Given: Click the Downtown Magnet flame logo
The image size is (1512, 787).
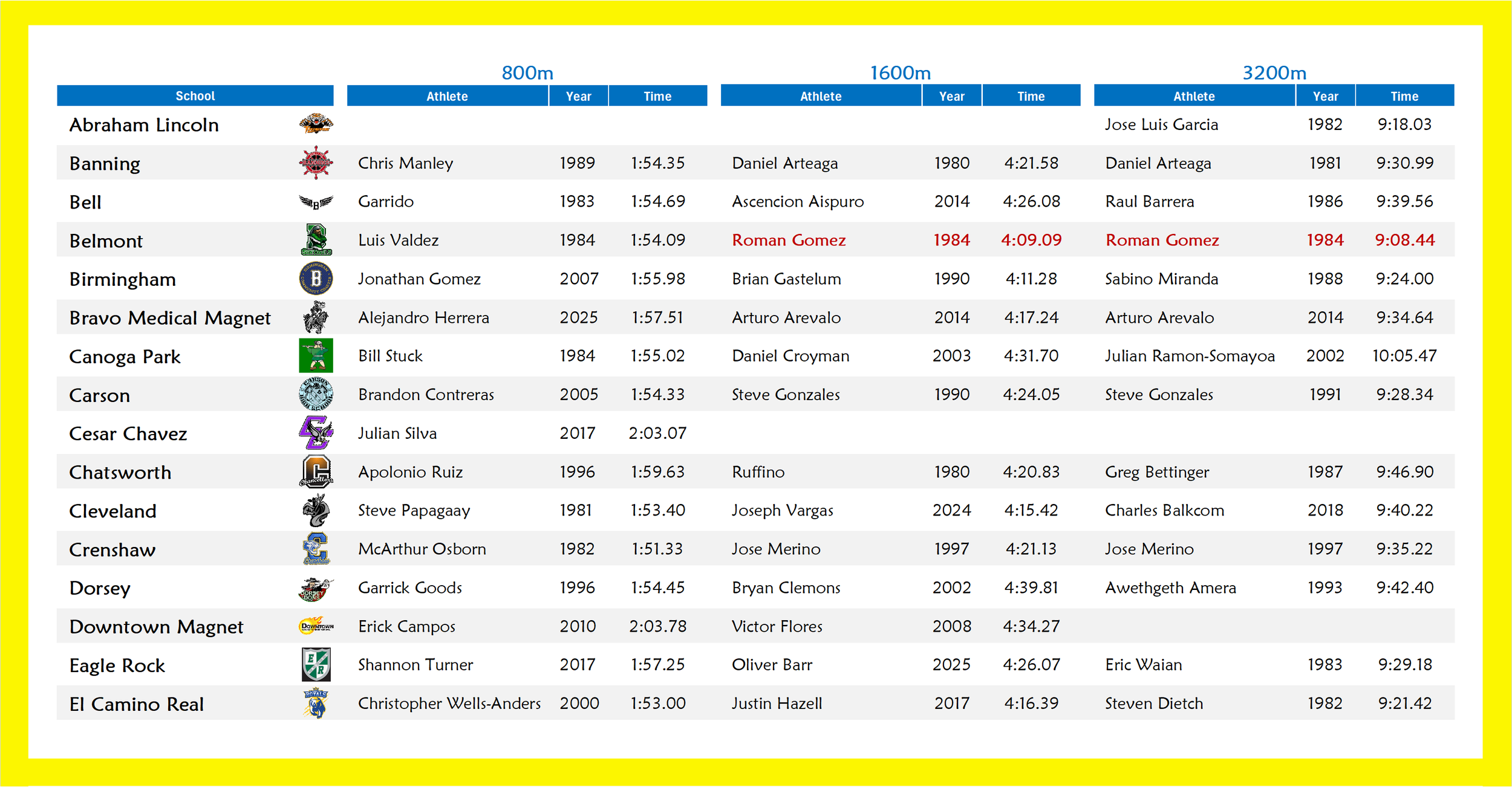Looking at the screenshot, I should tap(316, 626).
